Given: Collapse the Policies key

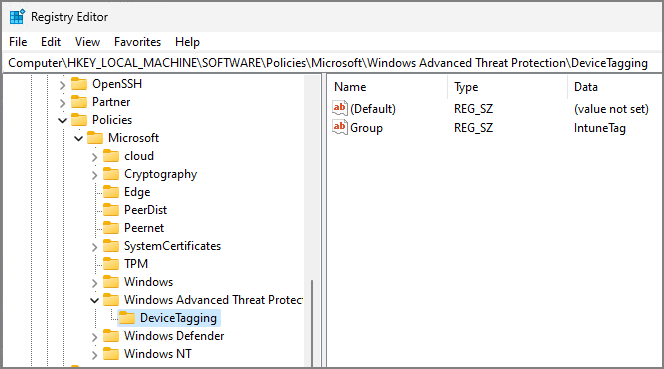Looking at the screenshot, I should tap(62, 120).
